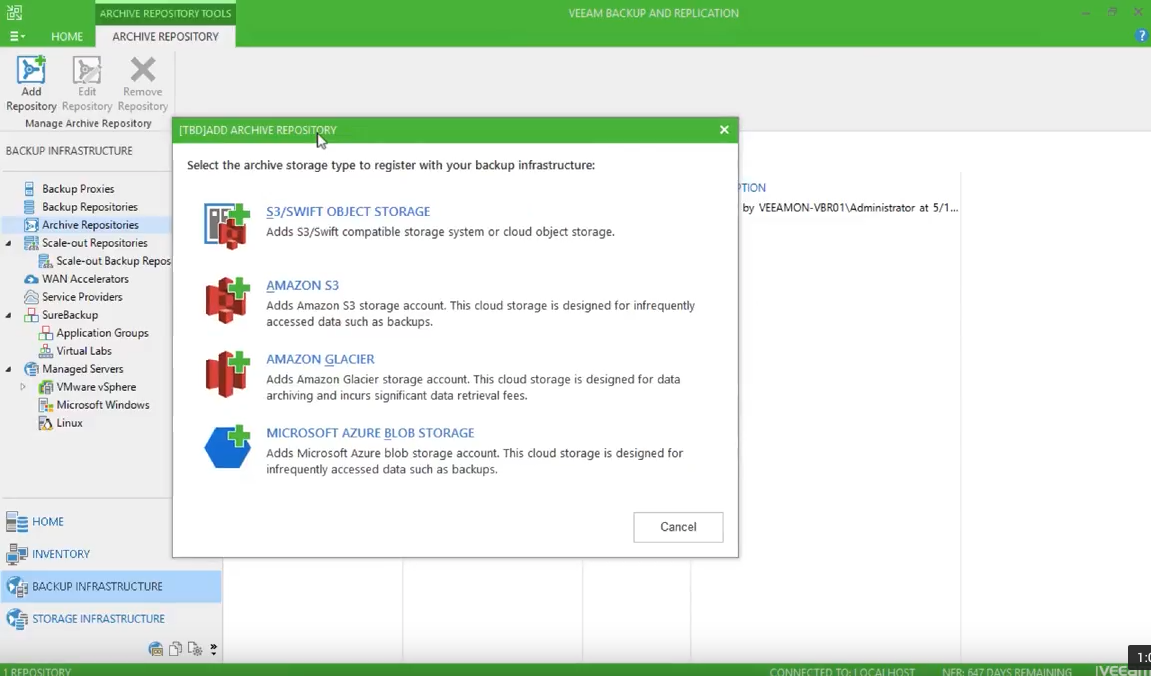Click the Linux penguin icon
Screen dimensions: 1151x676
tap(45, 423)
